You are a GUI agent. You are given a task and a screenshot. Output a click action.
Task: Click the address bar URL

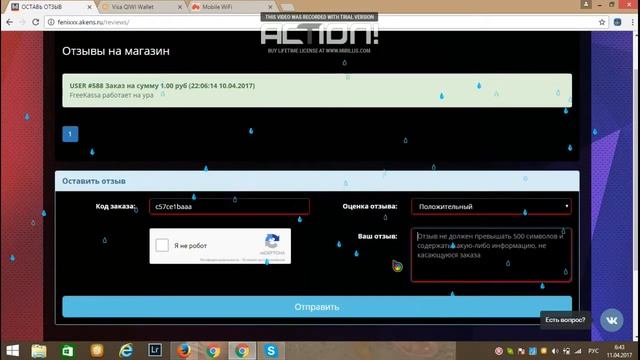(x=93, y=22)
